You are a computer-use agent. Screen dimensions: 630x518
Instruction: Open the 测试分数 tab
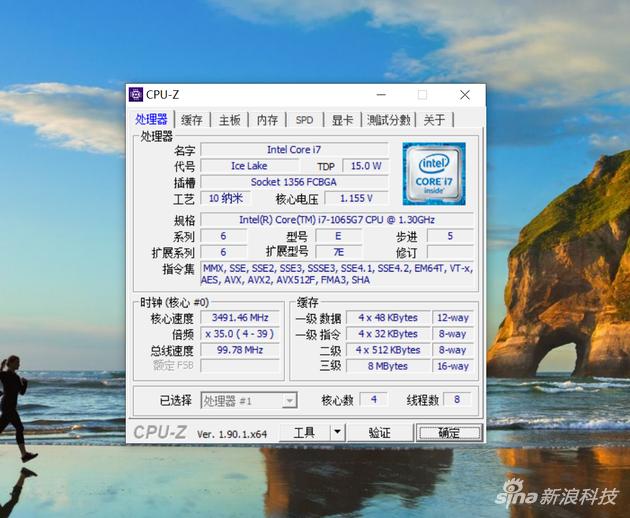point(389,120)
